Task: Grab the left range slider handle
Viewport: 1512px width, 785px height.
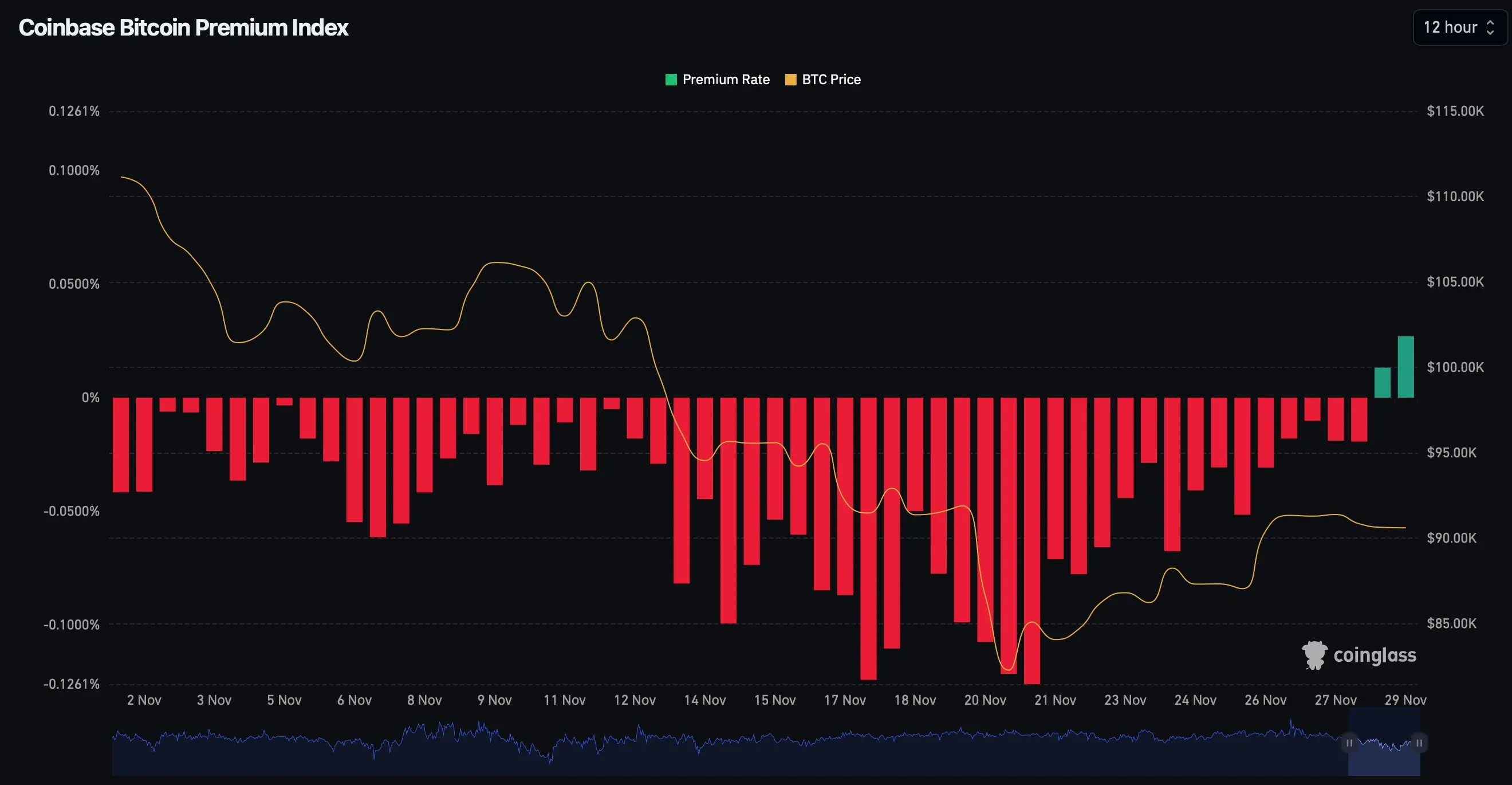Action: coord(1349,743)
